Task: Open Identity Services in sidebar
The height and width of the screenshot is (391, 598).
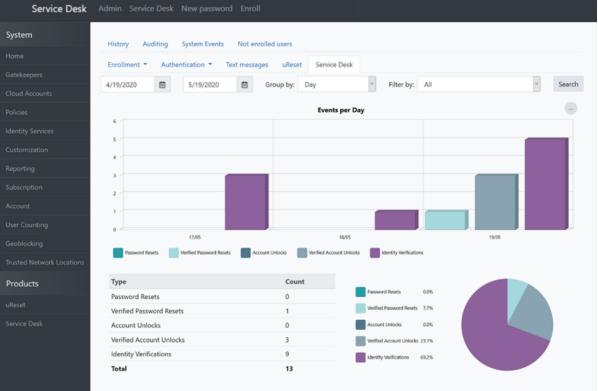Action: click(45, 131)
